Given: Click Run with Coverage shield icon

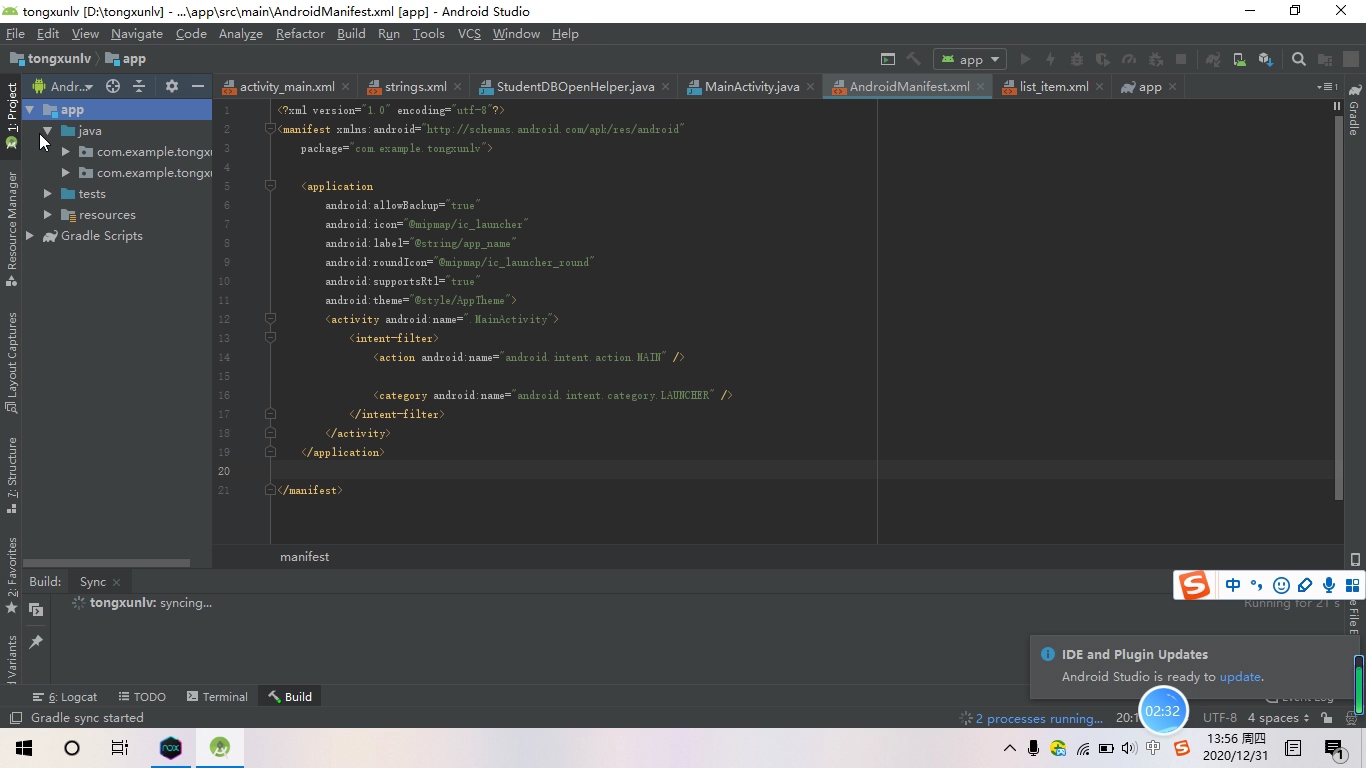Looking at the screenshot, I should click(1103, 59).
